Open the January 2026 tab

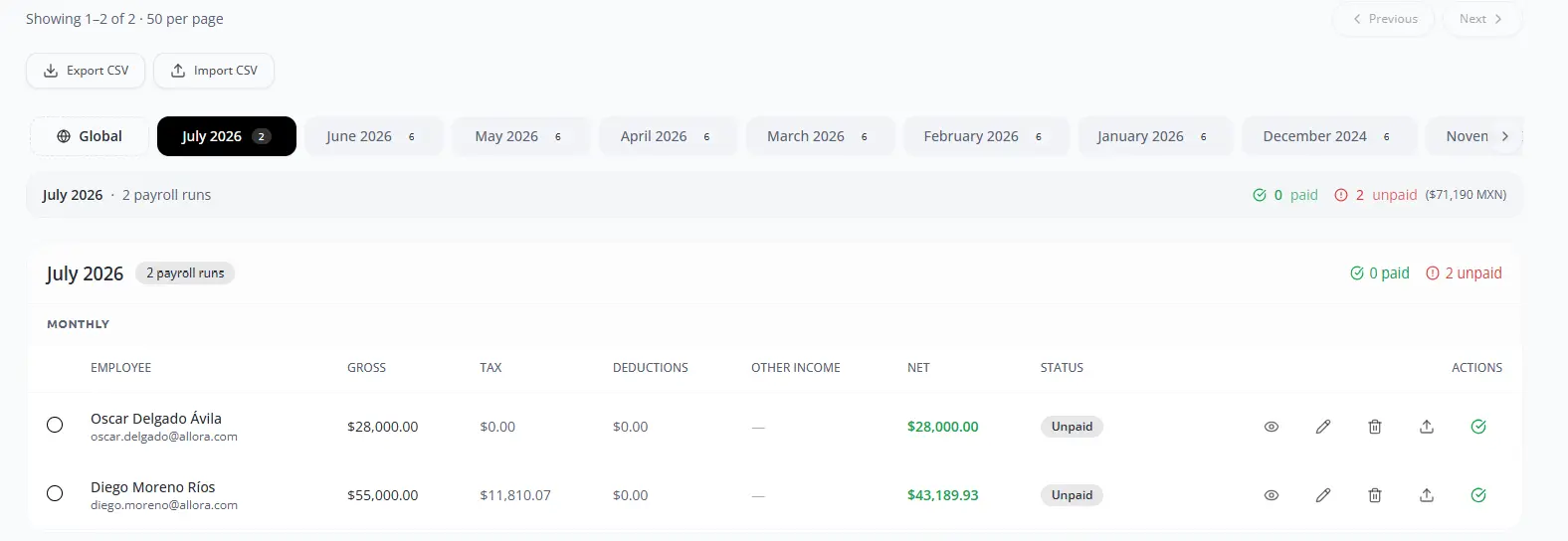coord(1155,136)
